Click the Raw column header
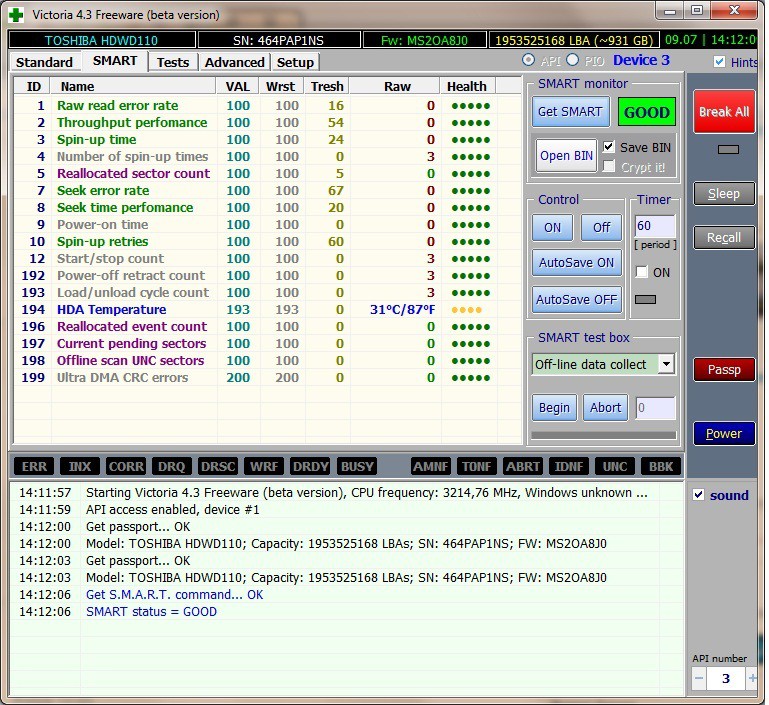This screenshot has width=769, height=705. point(396,86)
